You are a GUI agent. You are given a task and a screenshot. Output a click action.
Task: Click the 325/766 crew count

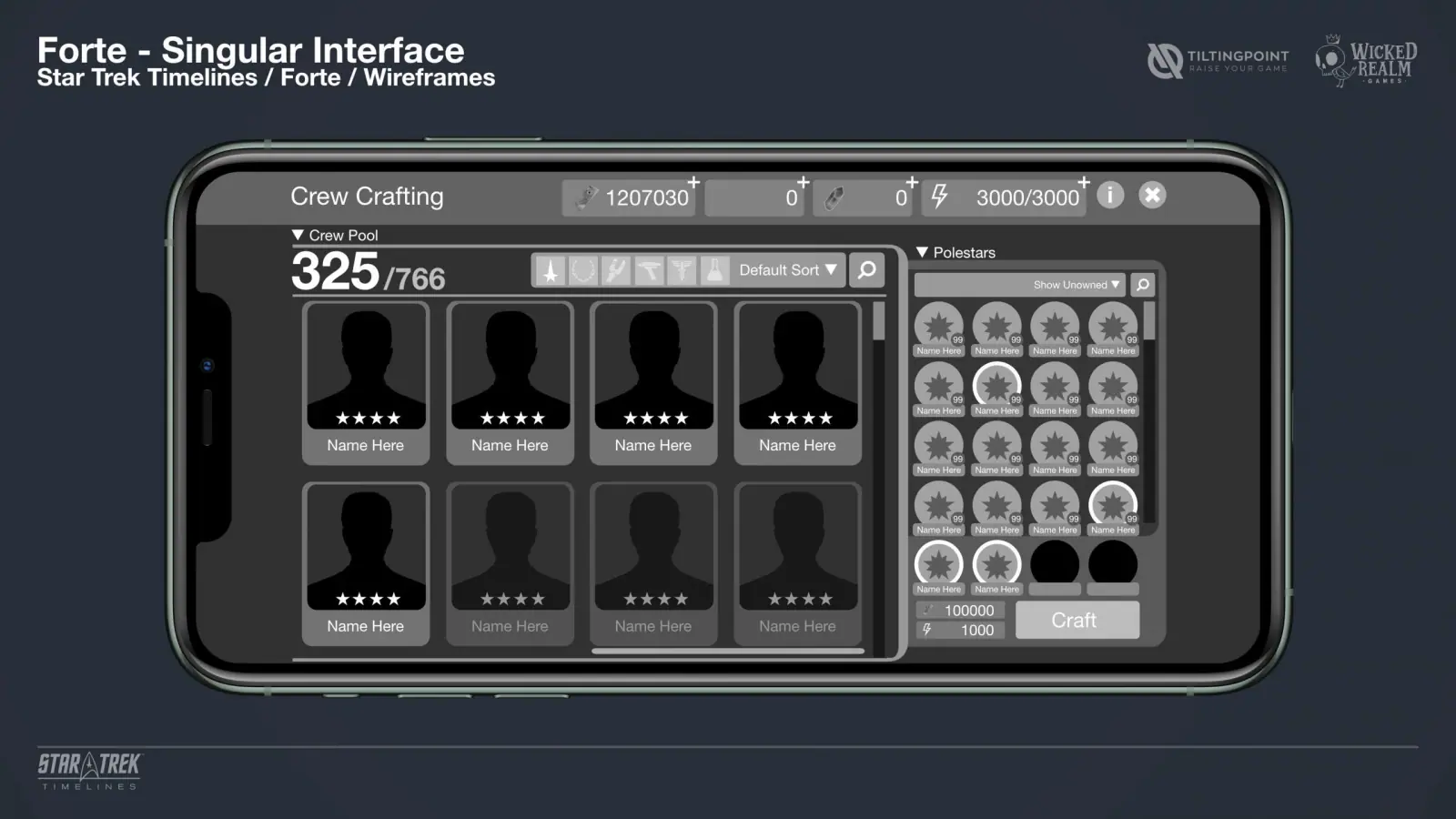[369, 271]
